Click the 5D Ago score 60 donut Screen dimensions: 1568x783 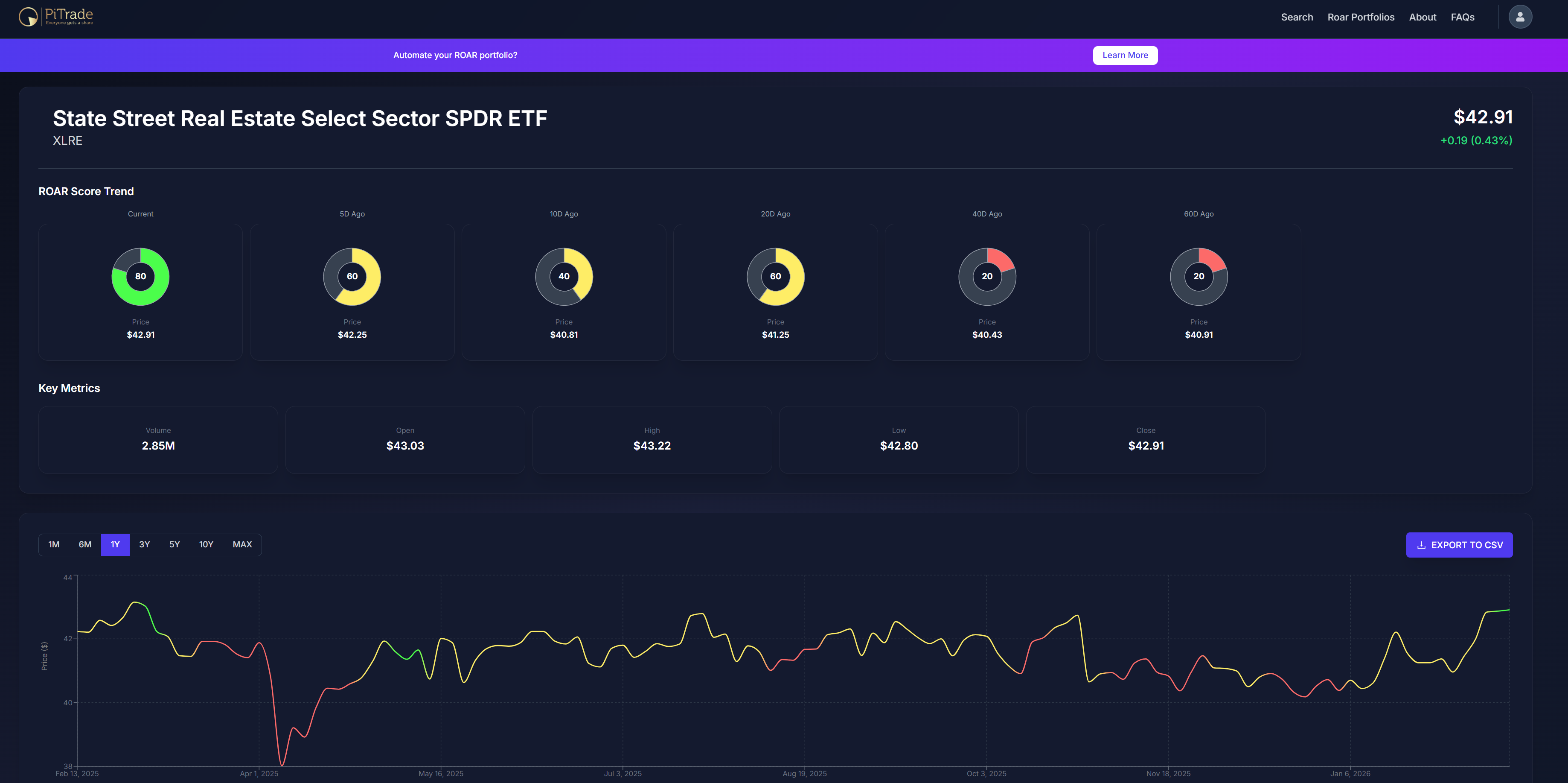click(352, 276)
